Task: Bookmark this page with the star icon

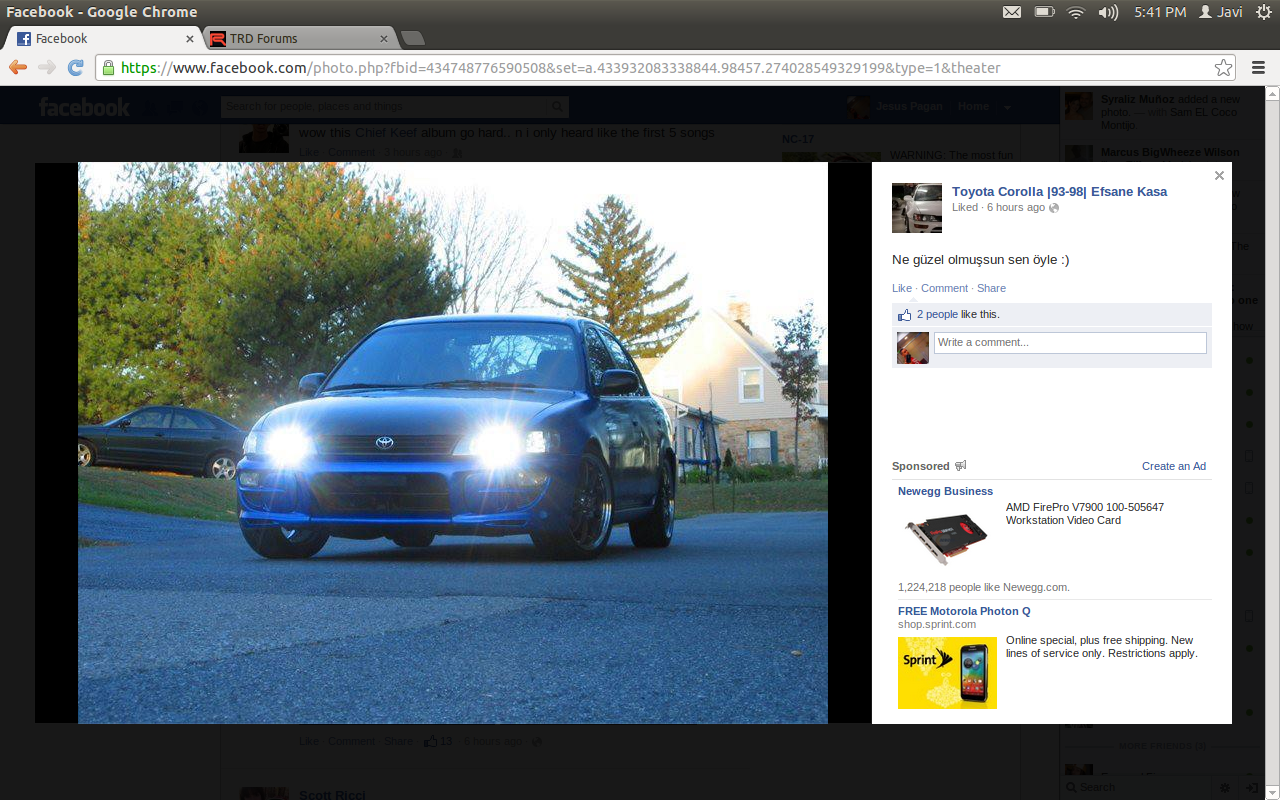Action: (1223, 68)
